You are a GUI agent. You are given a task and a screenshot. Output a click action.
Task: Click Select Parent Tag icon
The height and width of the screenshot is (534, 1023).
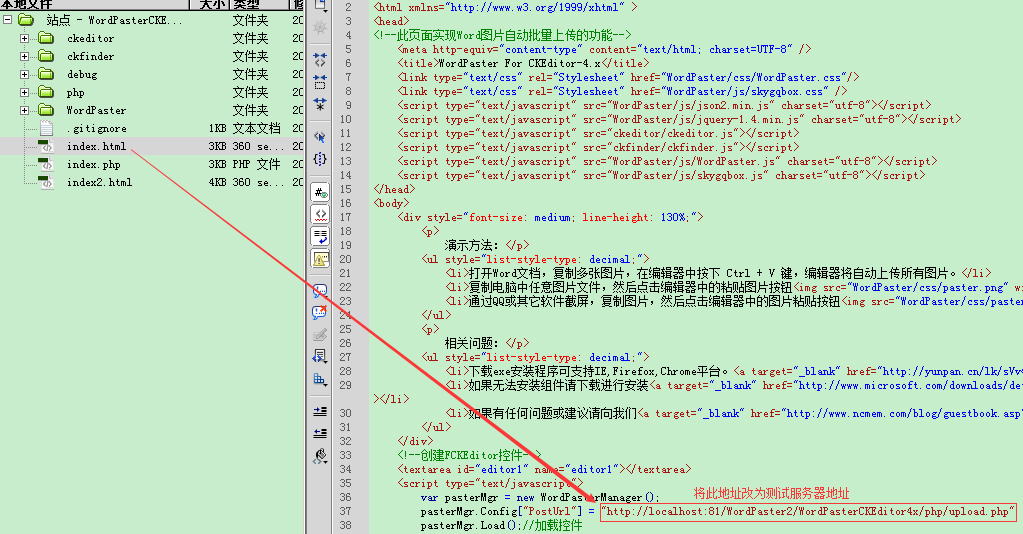[320, 137]
